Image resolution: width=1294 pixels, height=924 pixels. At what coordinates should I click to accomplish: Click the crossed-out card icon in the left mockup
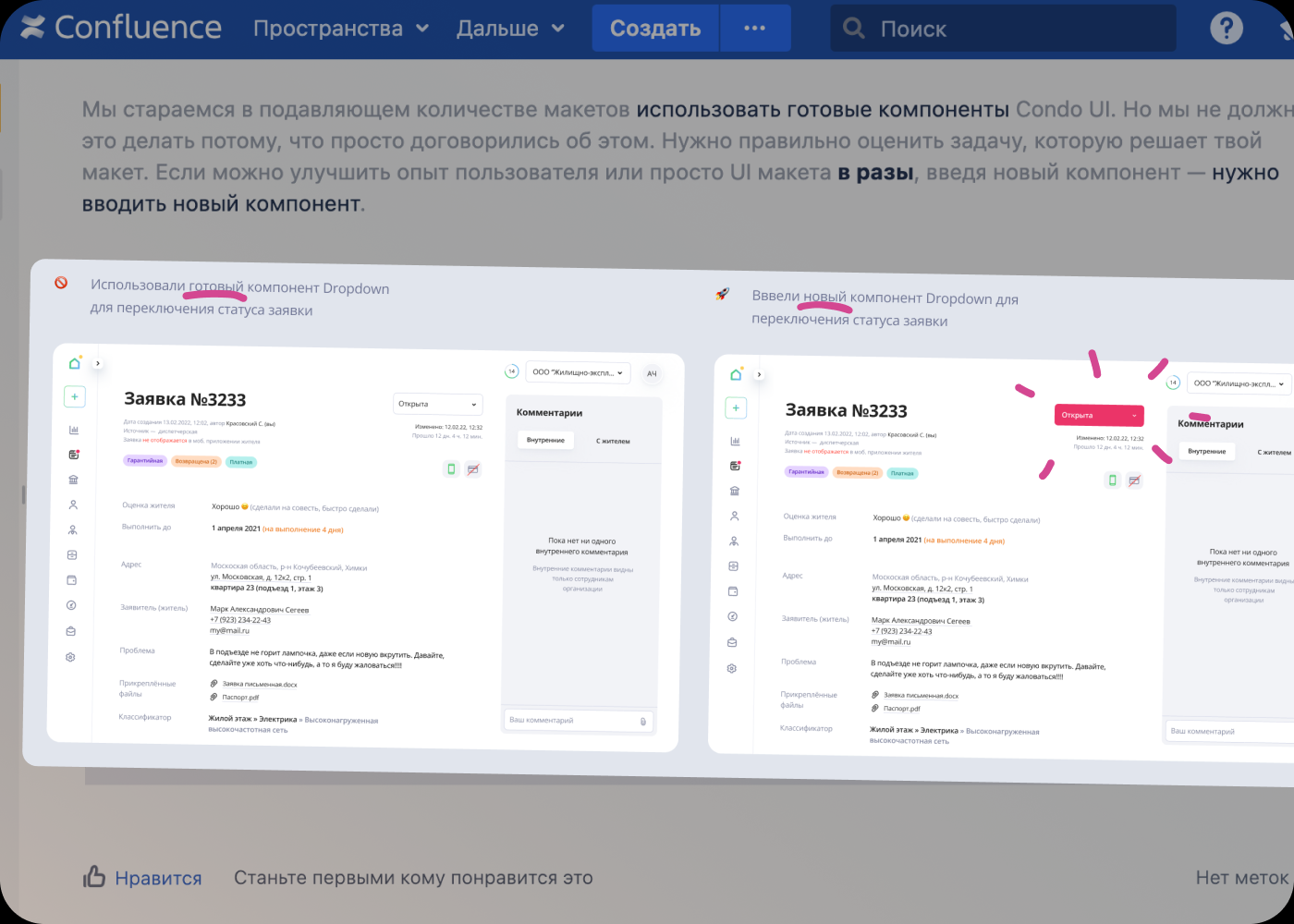tap(473, 469)
